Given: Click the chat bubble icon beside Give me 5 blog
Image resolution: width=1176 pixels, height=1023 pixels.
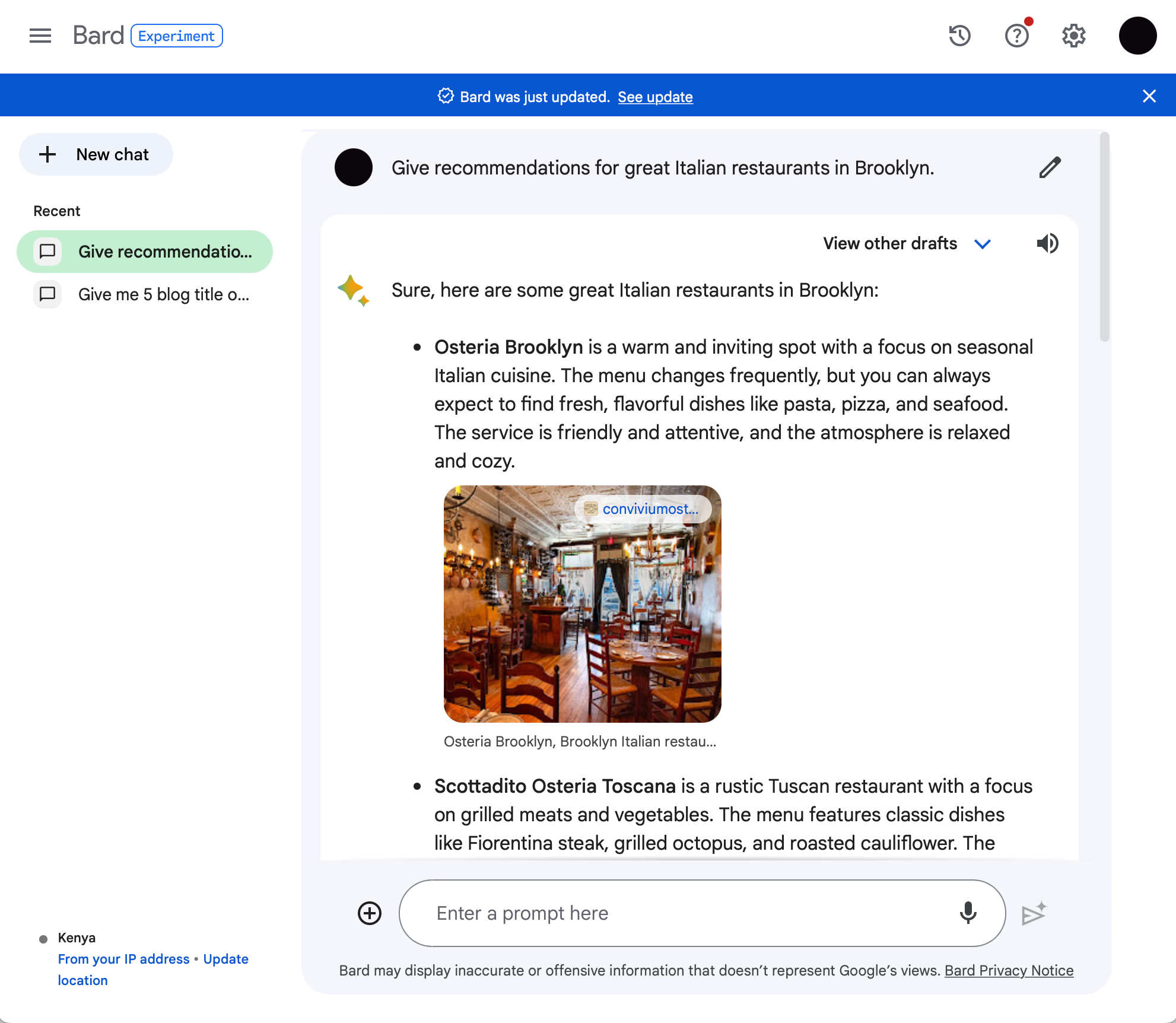Looking at the screenshot, I should [x=47, y=294].
